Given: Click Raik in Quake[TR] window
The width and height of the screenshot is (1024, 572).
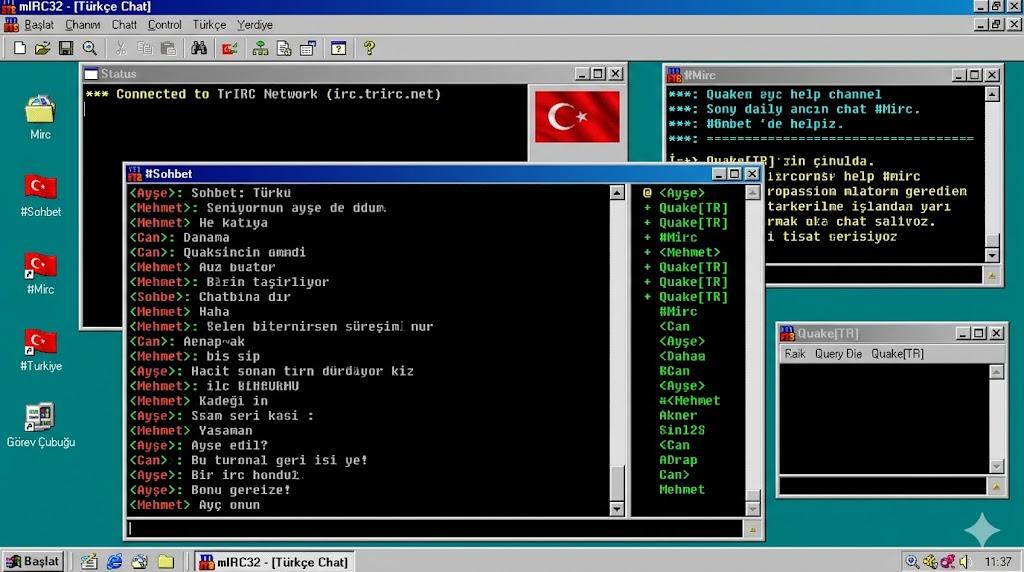Looking at the screenshot, I should coord(795,354).
